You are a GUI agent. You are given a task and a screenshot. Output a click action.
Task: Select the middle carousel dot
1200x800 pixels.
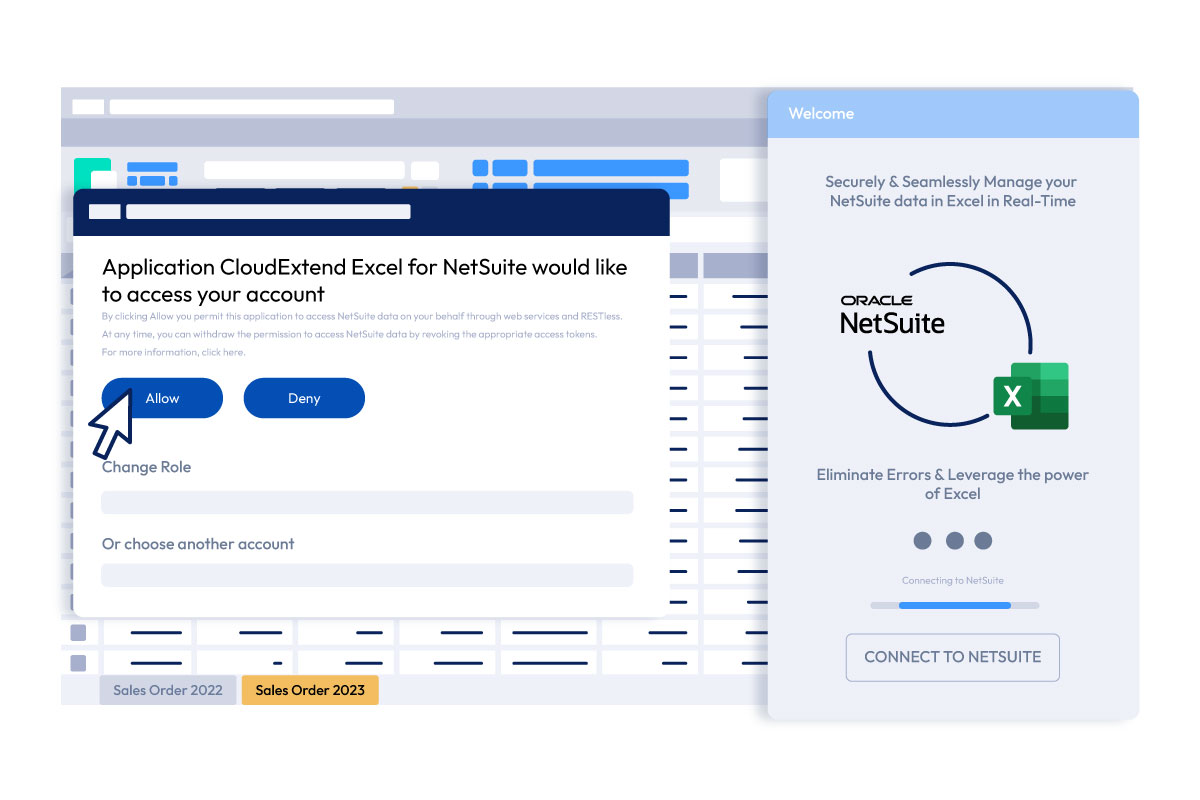tap(954, 541)
